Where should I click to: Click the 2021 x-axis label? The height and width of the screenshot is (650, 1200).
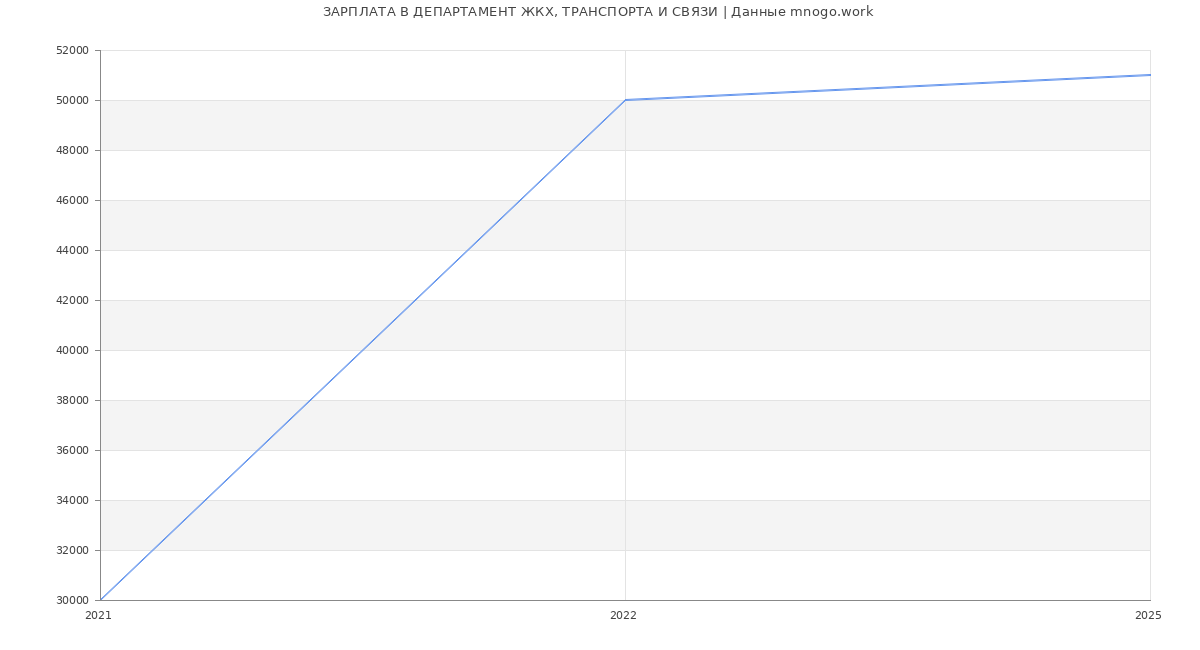(x=98, y=616)
